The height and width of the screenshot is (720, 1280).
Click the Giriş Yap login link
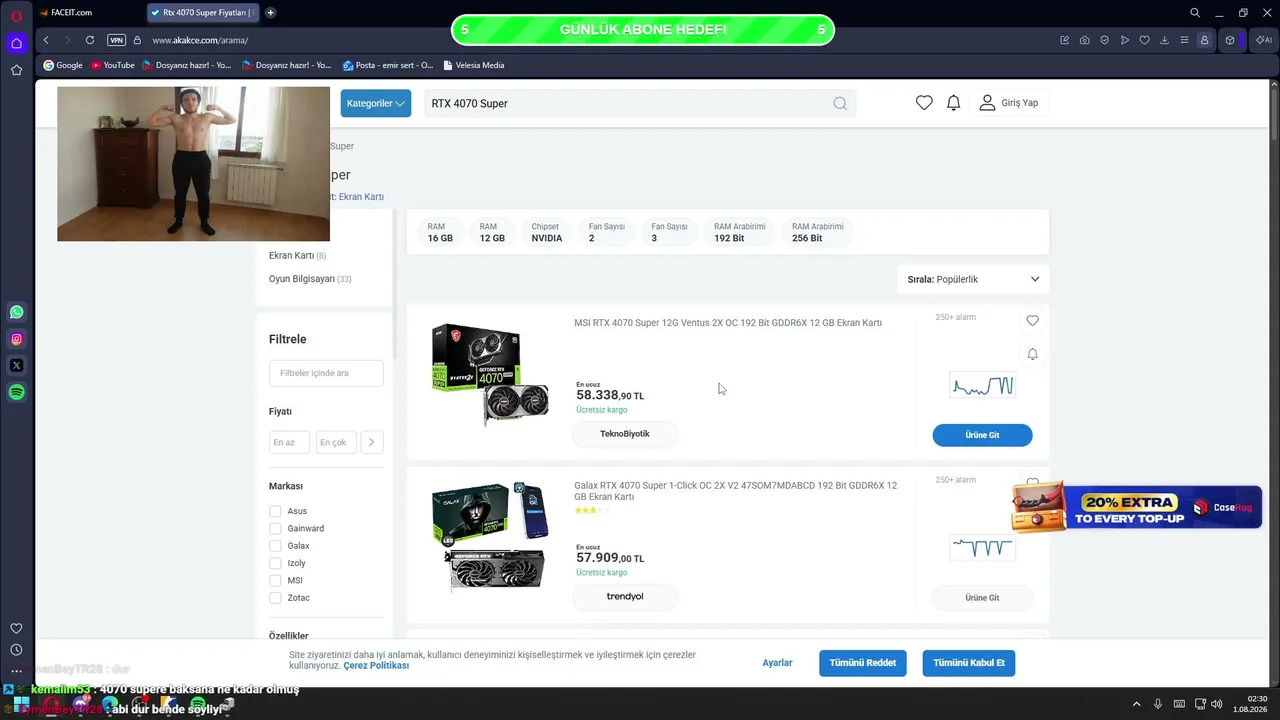(x=1009, y=103)
